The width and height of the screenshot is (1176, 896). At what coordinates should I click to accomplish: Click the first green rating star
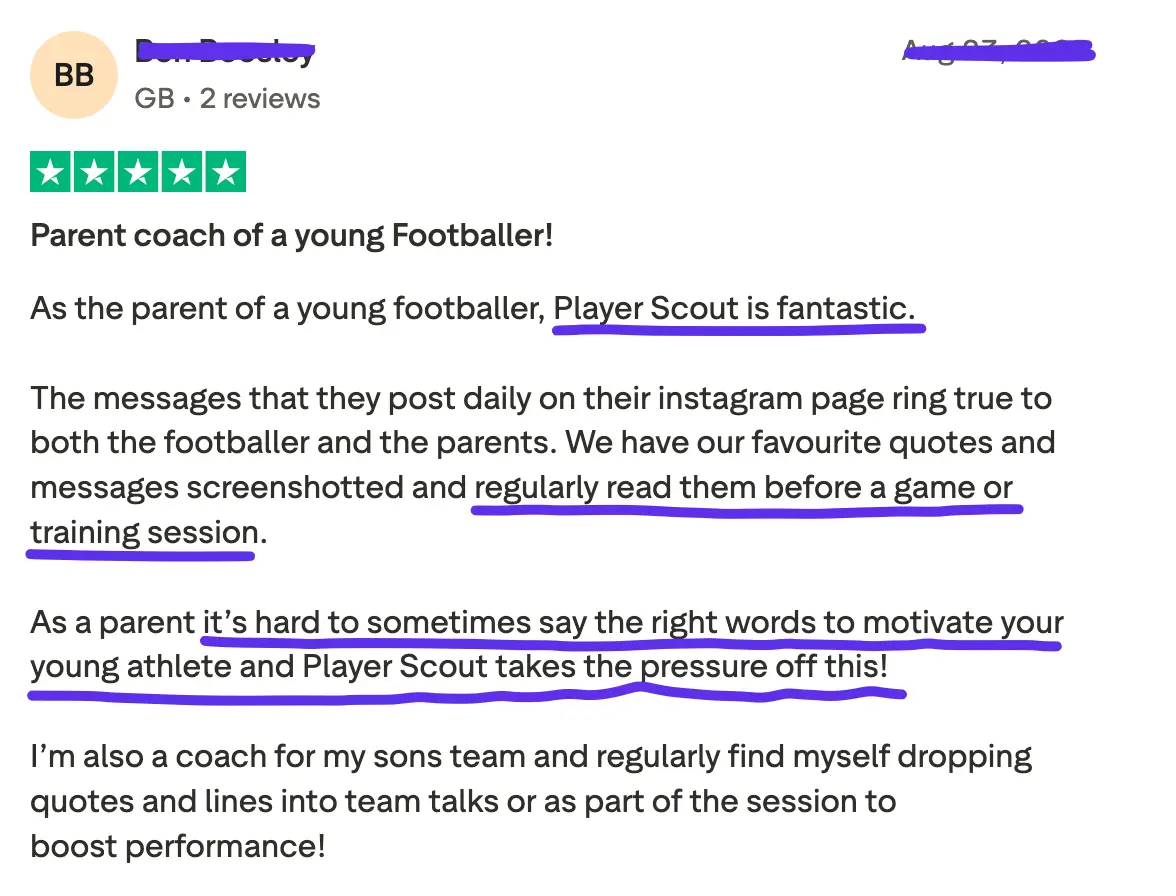click(x=50, y=172)
